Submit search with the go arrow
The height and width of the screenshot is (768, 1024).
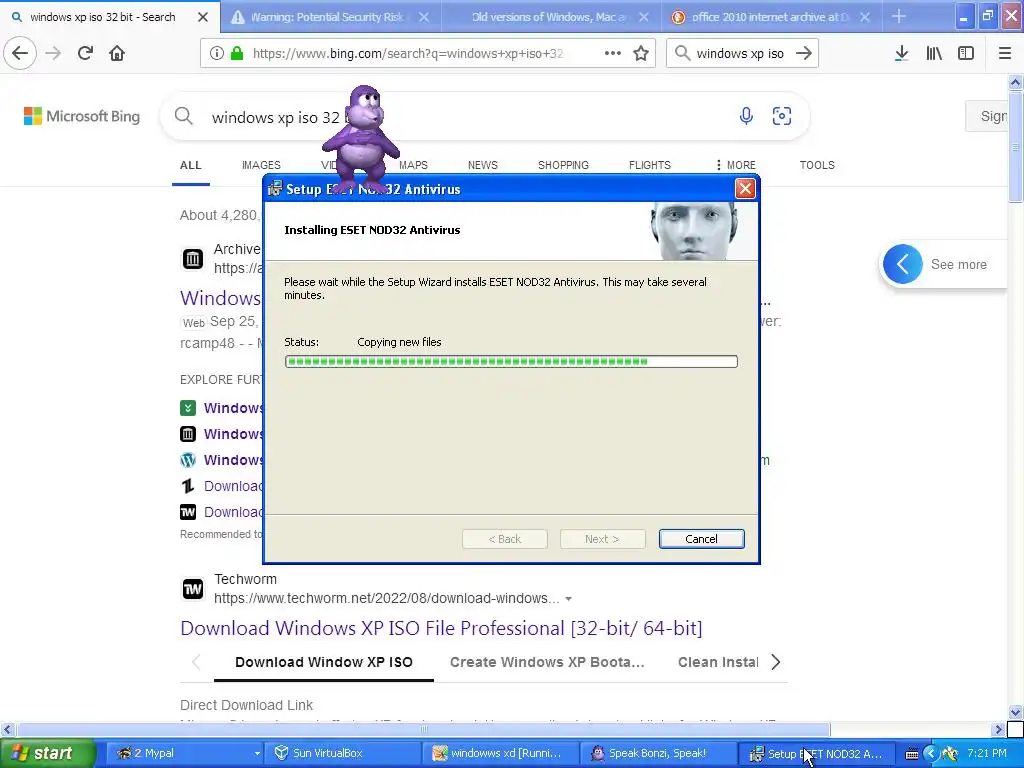click(x=804, y=53)
